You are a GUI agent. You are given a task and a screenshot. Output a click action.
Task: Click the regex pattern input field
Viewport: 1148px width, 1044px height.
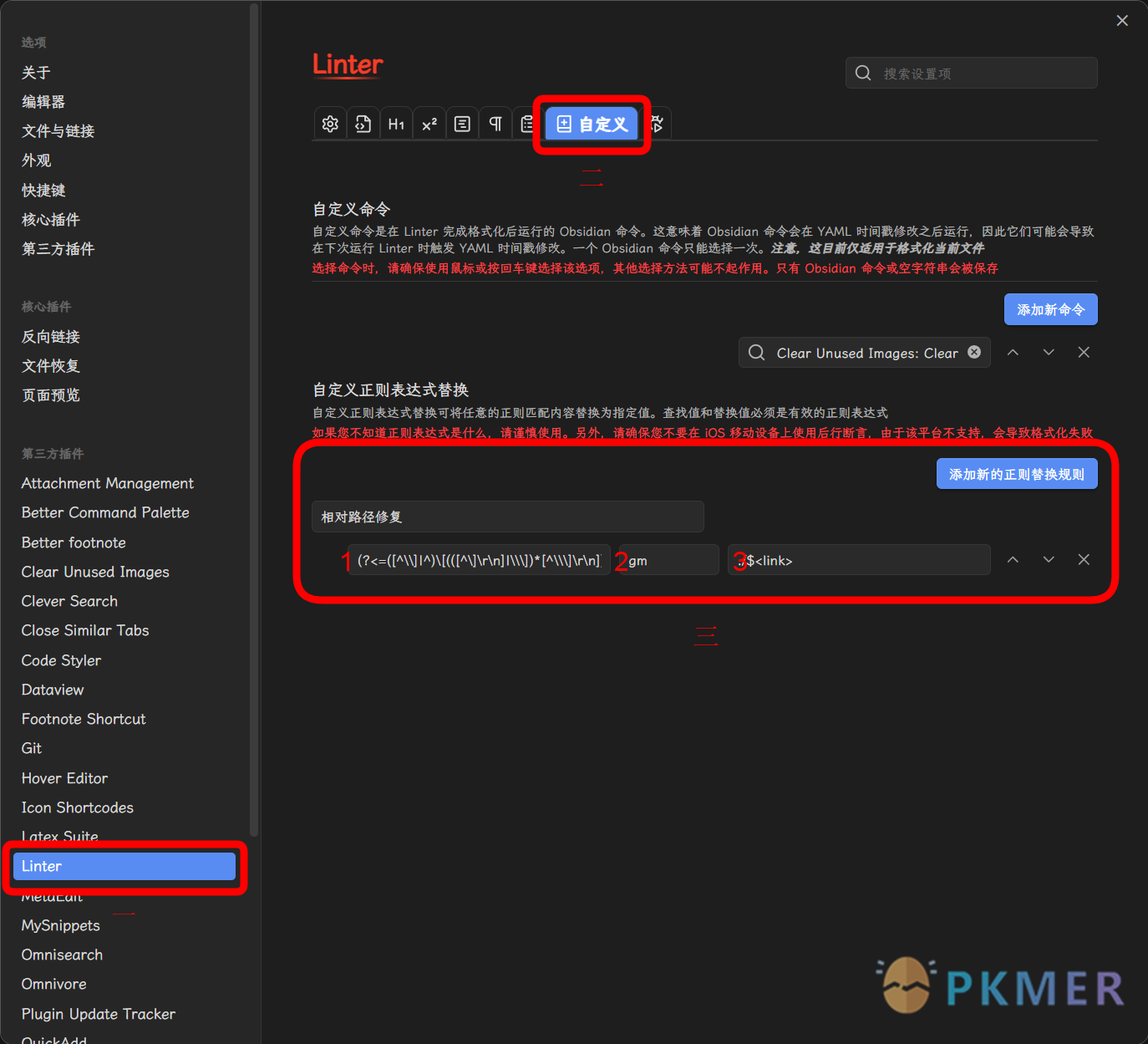[479, 560]
